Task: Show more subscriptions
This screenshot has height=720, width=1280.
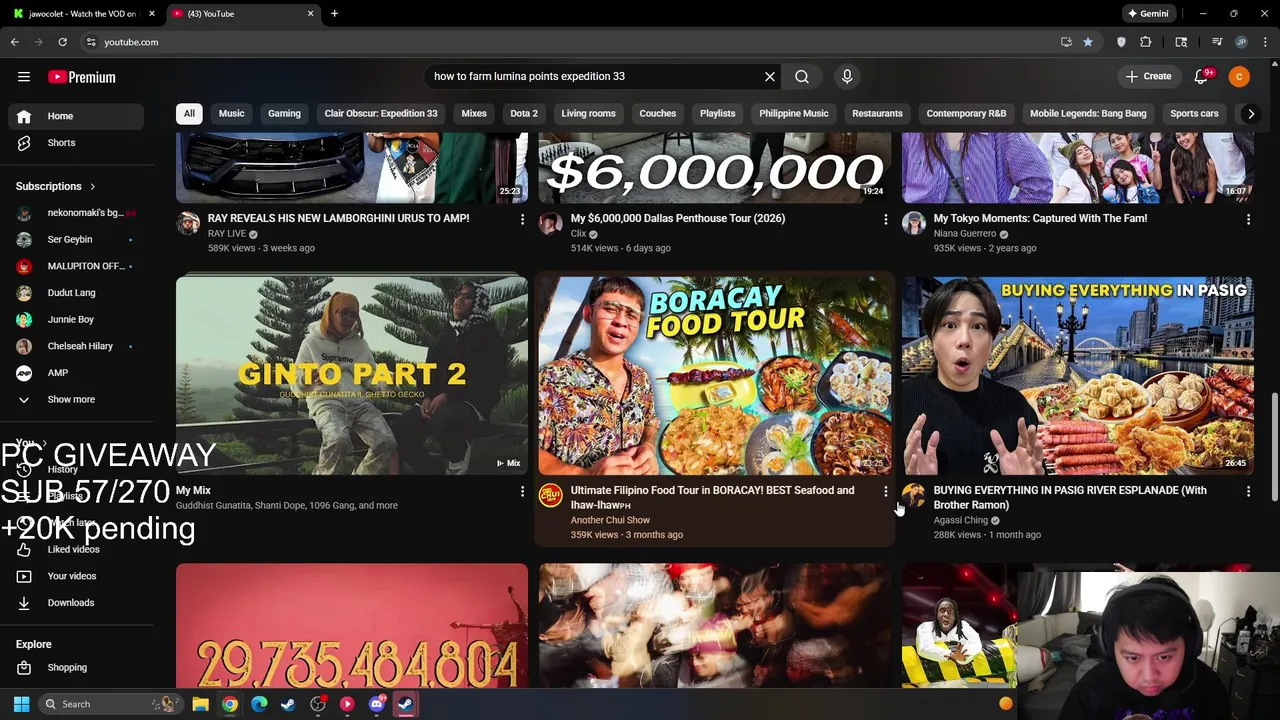Action: (77, 400)
